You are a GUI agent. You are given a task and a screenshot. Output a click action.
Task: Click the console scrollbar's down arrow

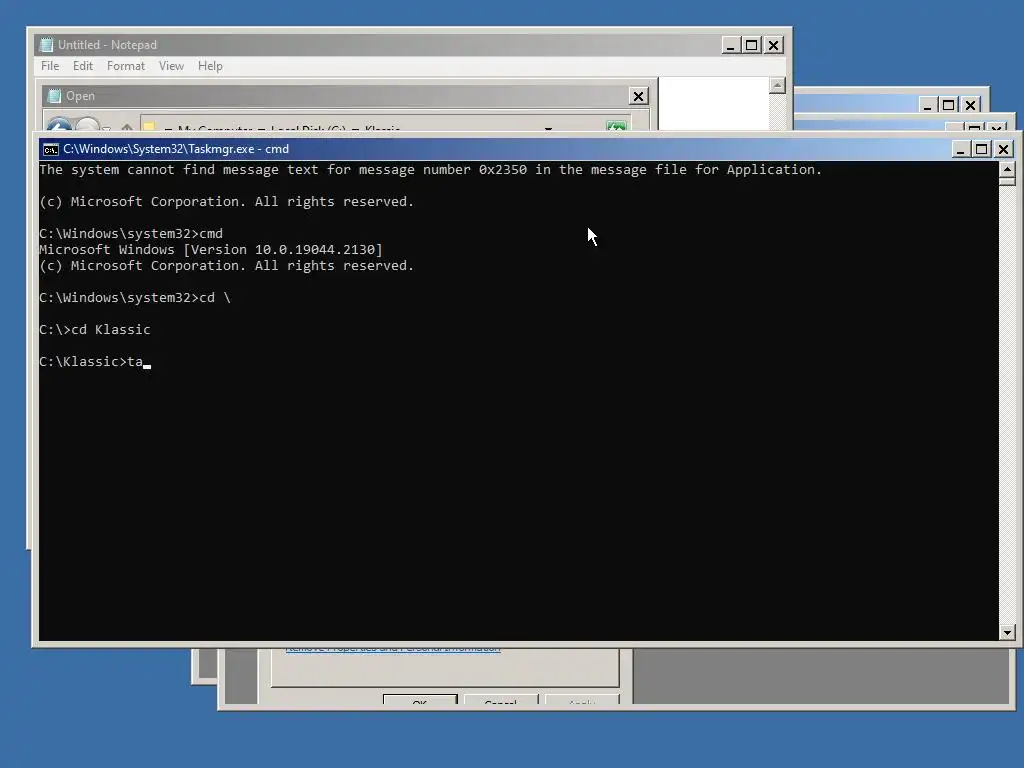coord(1007,632)
